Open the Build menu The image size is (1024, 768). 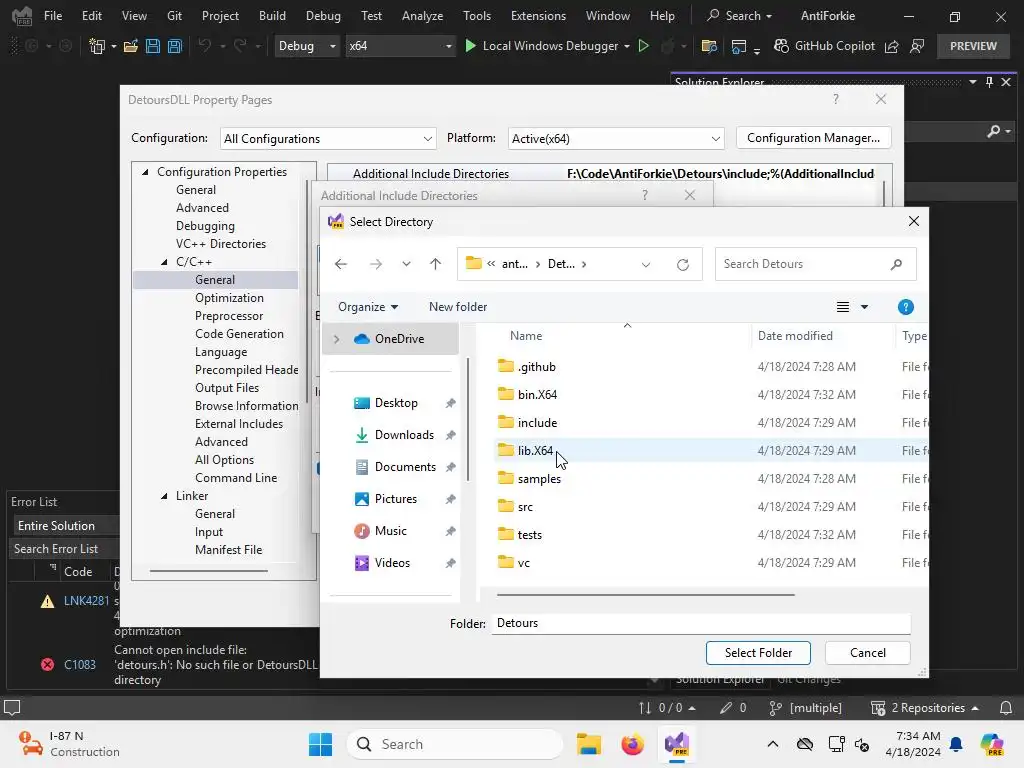coord(272,16)
